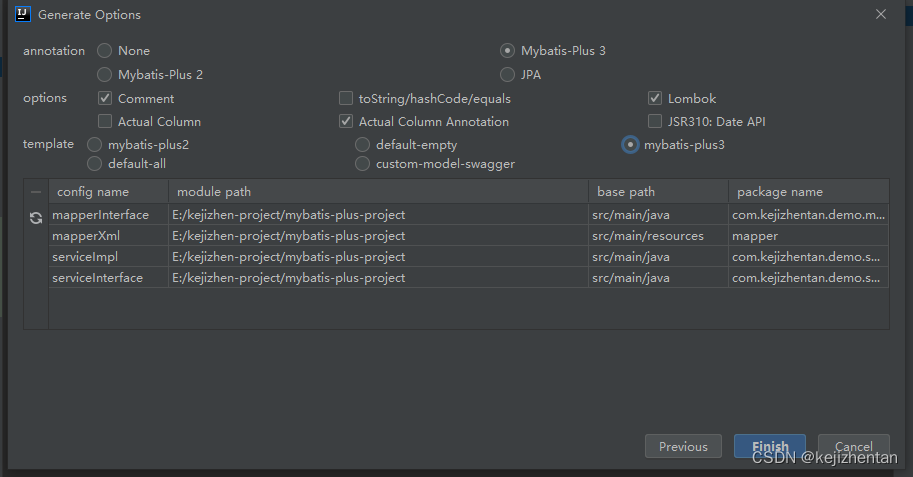Click the Cancel button
Screen dimensions: 913x477
tap(854, 446)
